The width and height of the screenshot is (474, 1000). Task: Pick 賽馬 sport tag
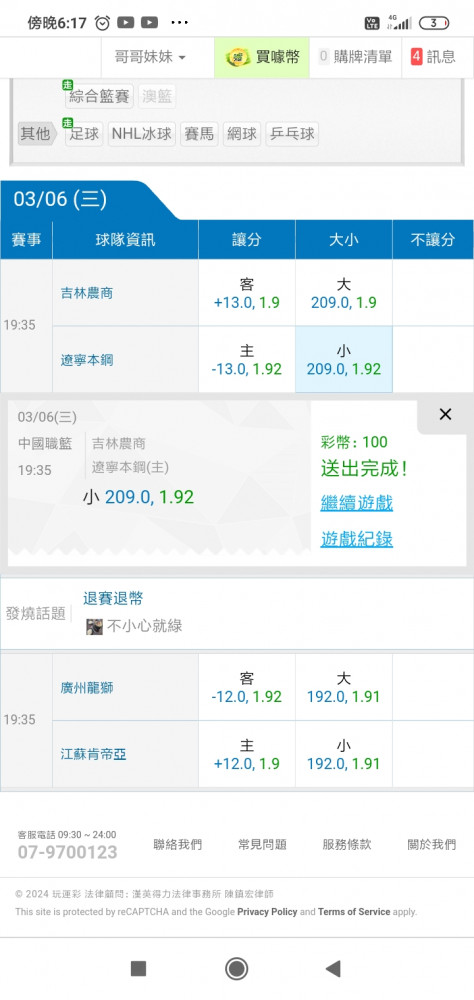tap(199, 134)
